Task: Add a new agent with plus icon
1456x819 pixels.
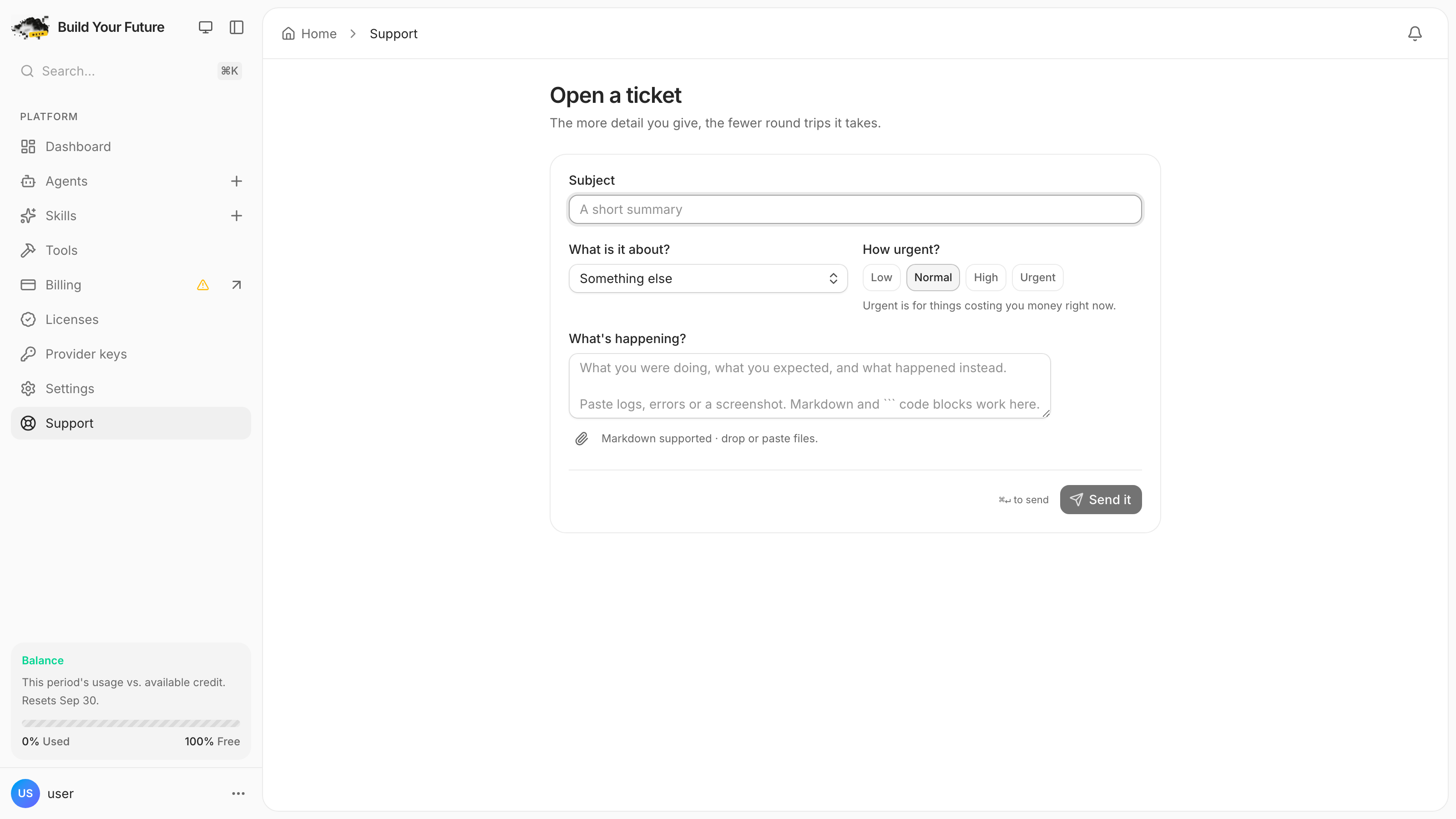Action: point(236,182)
